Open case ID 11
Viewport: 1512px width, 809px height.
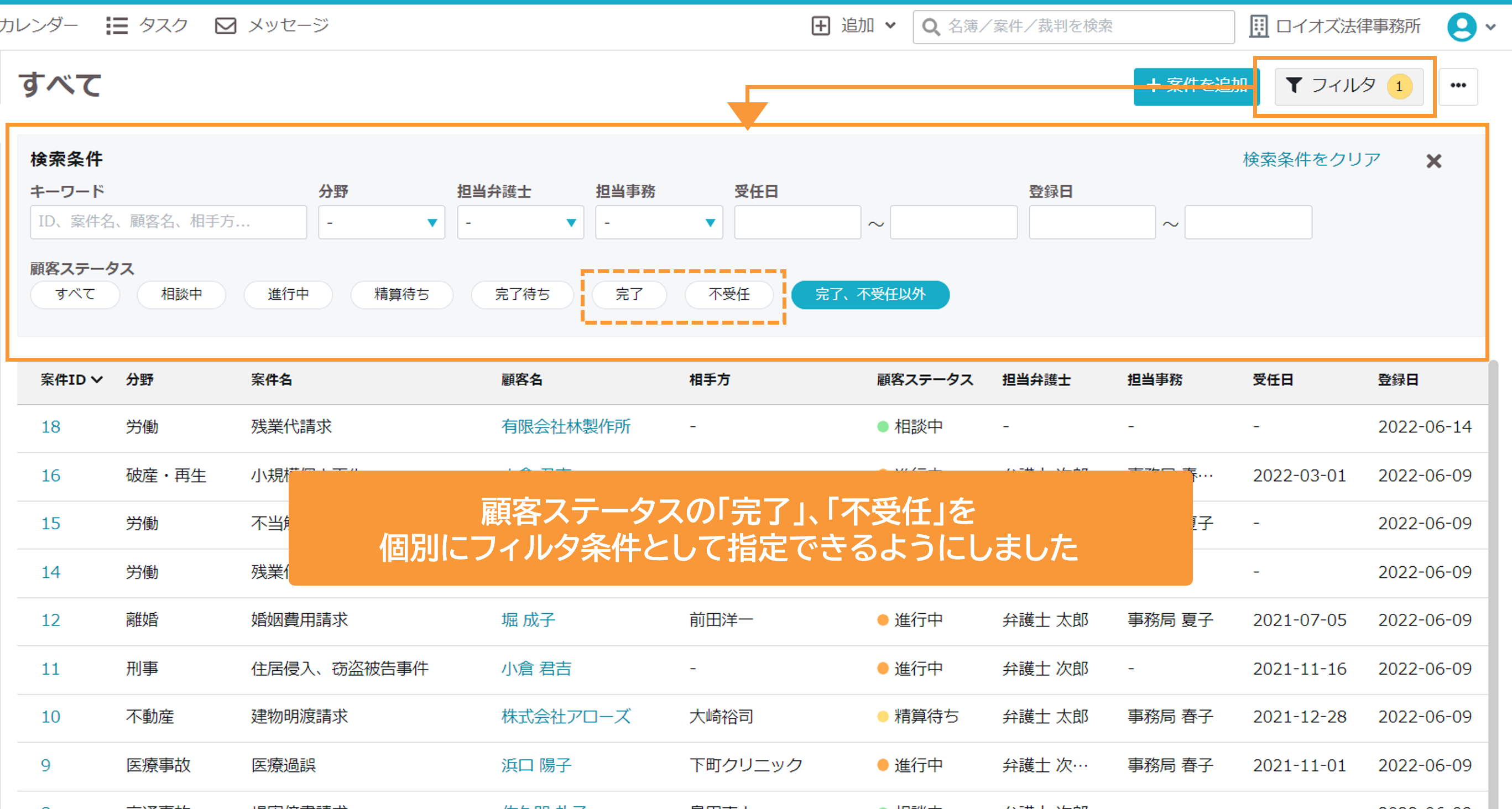coord(50,669)
